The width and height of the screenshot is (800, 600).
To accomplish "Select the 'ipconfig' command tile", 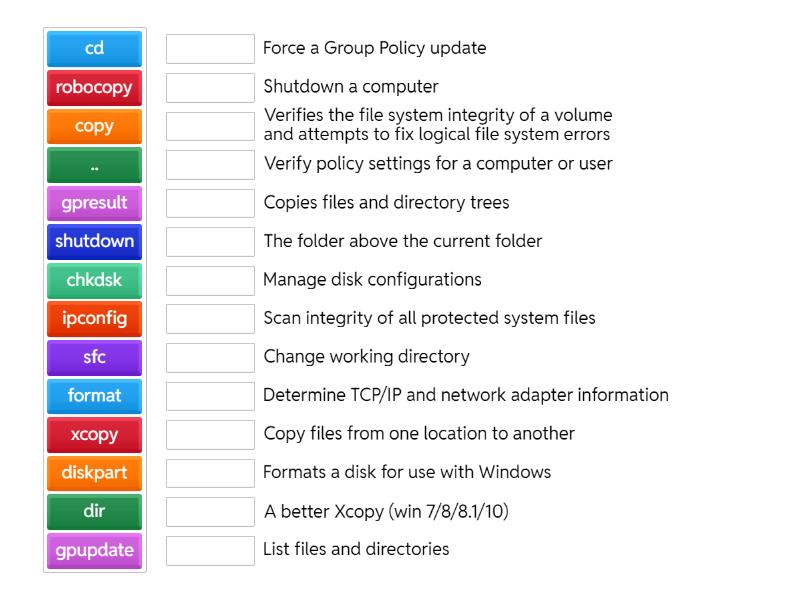I will pos(94,319).
